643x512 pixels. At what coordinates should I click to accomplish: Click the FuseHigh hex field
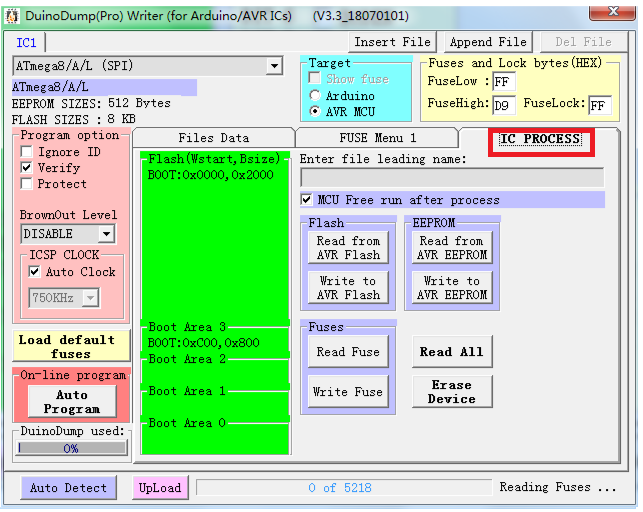click(504, 105)
